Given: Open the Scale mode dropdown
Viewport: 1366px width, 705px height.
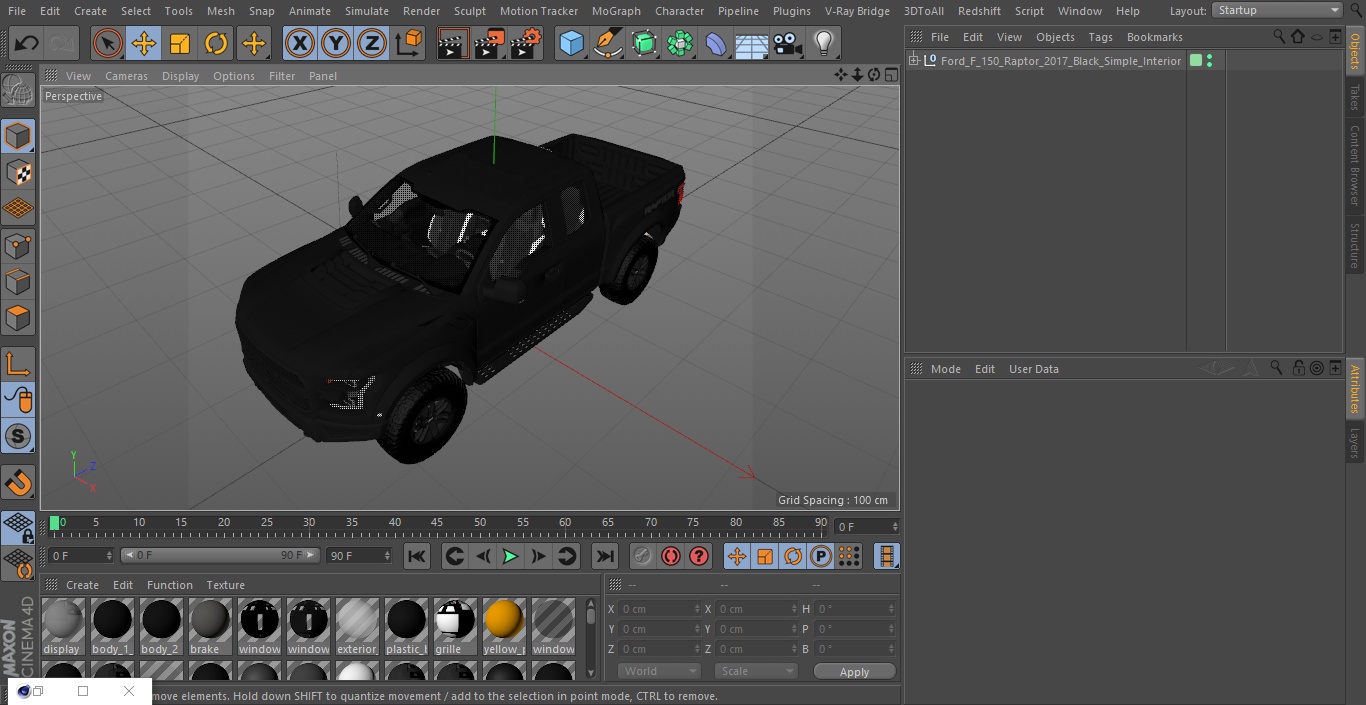Looking at the screenshot, I should pyautogui.click(x=756, y=671).
